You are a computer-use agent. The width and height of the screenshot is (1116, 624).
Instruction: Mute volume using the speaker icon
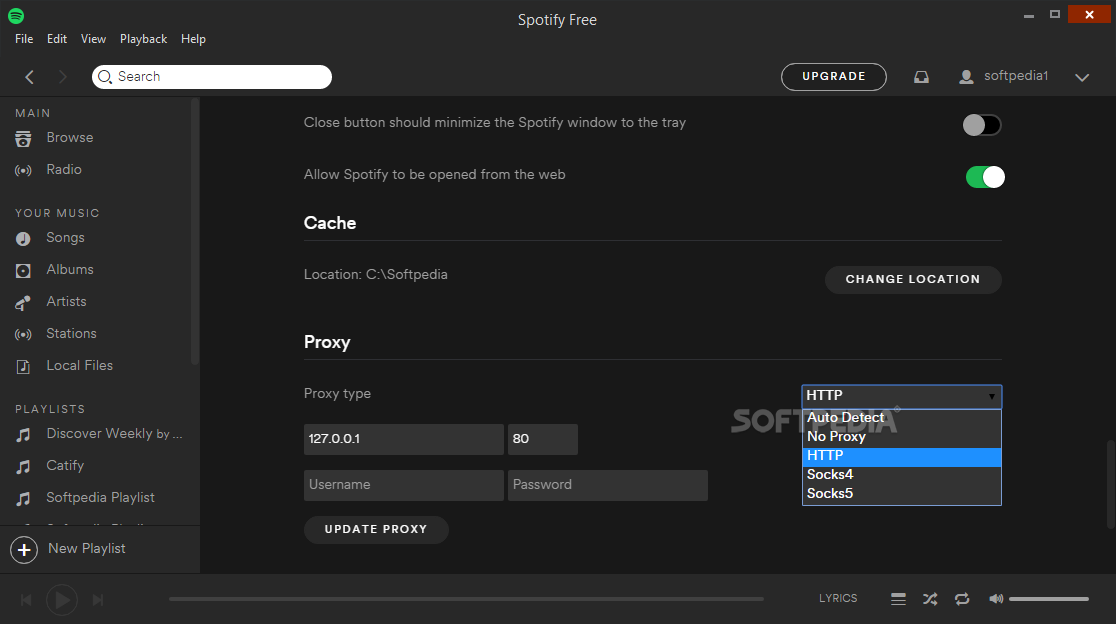[996, 599]
